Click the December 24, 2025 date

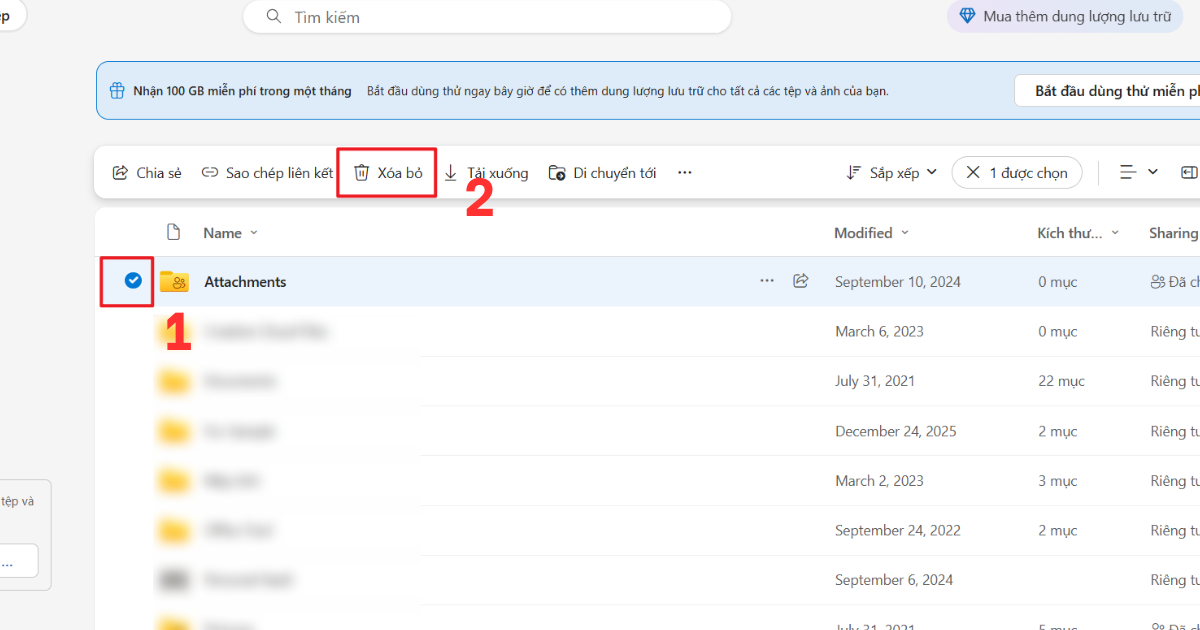click(896, 431)
